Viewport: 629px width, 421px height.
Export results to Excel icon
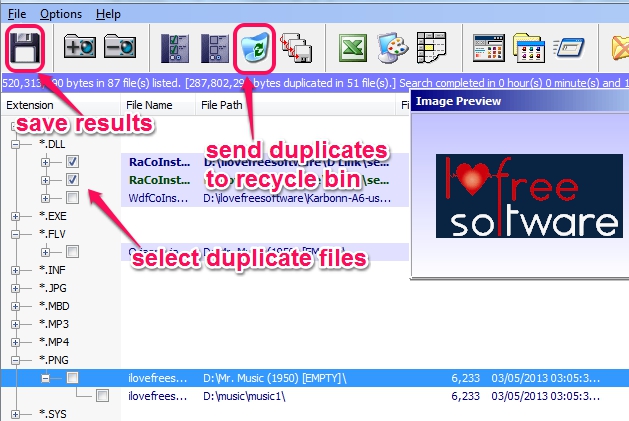(x=352, y=48)
